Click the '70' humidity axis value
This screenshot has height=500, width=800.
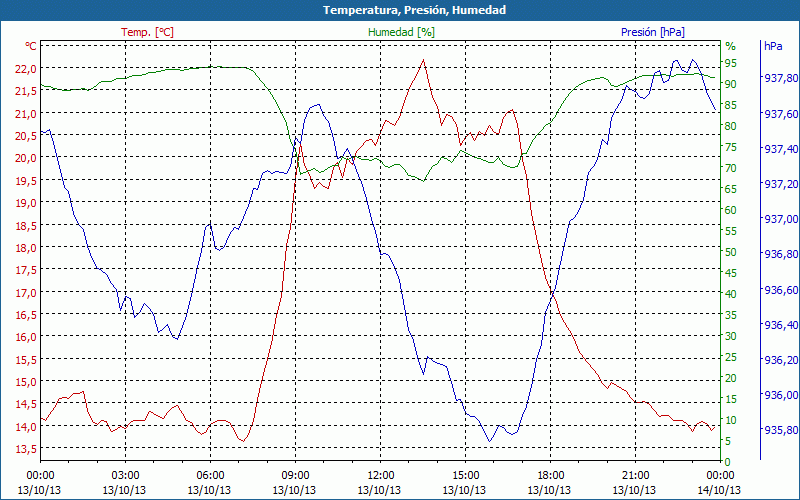(x=731, y=168)
